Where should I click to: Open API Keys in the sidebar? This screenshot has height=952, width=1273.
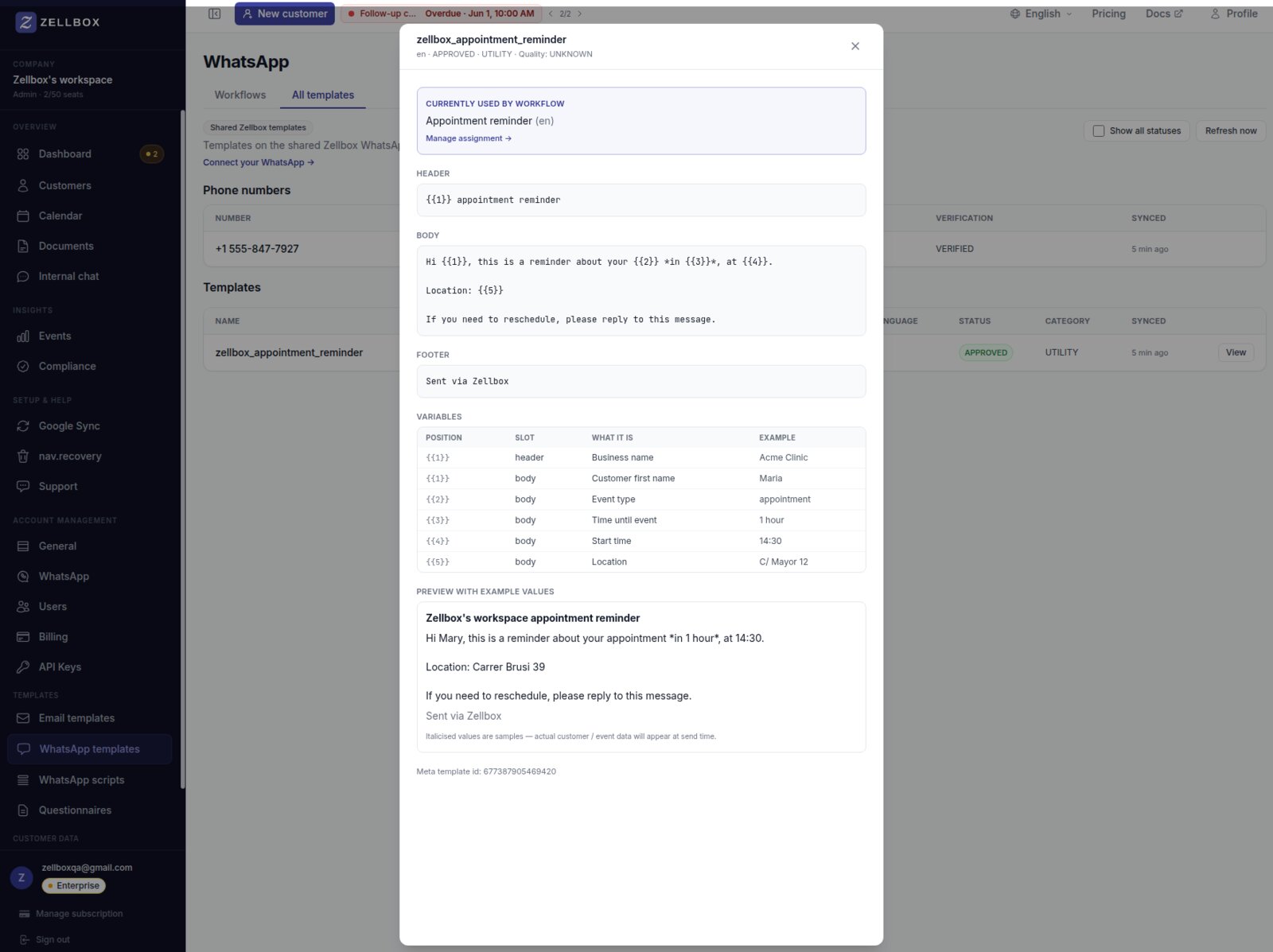tap(60, 666)
